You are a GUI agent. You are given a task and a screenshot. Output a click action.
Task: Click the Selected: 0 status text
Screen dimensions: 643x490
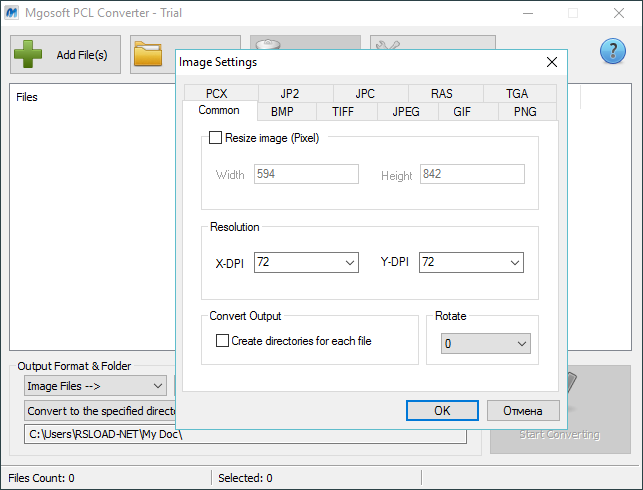coord(245,478)
